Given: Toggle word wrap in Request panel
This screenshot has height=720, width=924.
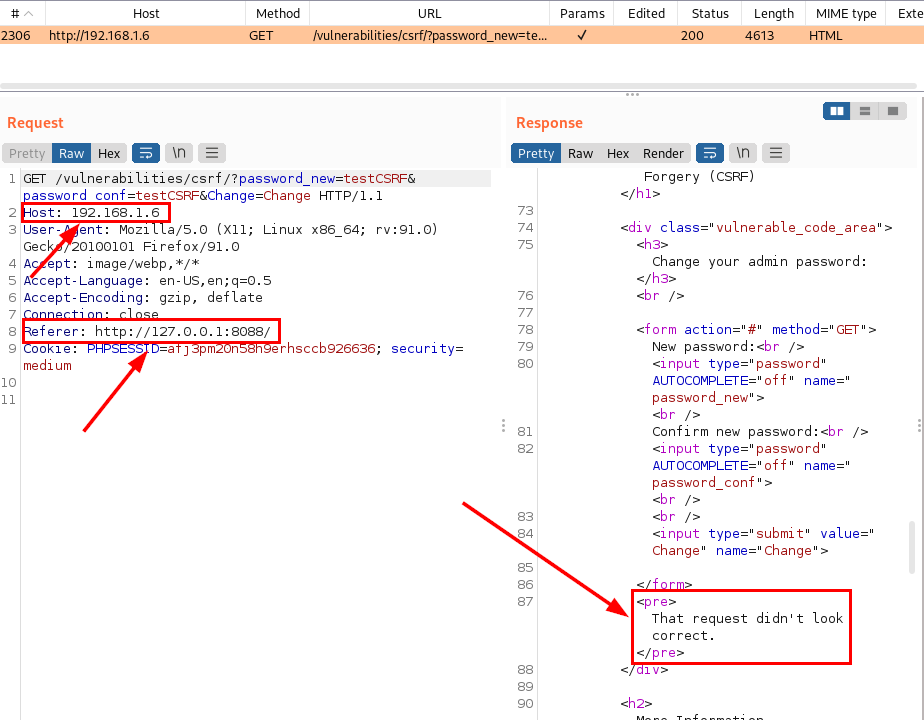Looking at the screenshot, I should pyautogui.click(x=146, y=153).
